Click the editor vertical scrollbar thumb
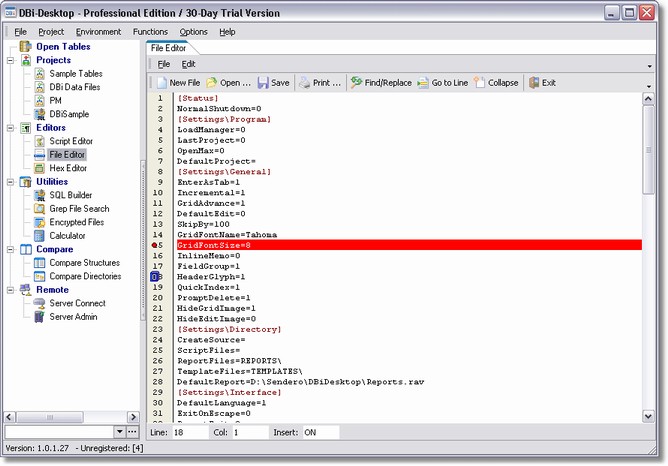The width and height of the screenshot is (668, 466). point(648,150)
